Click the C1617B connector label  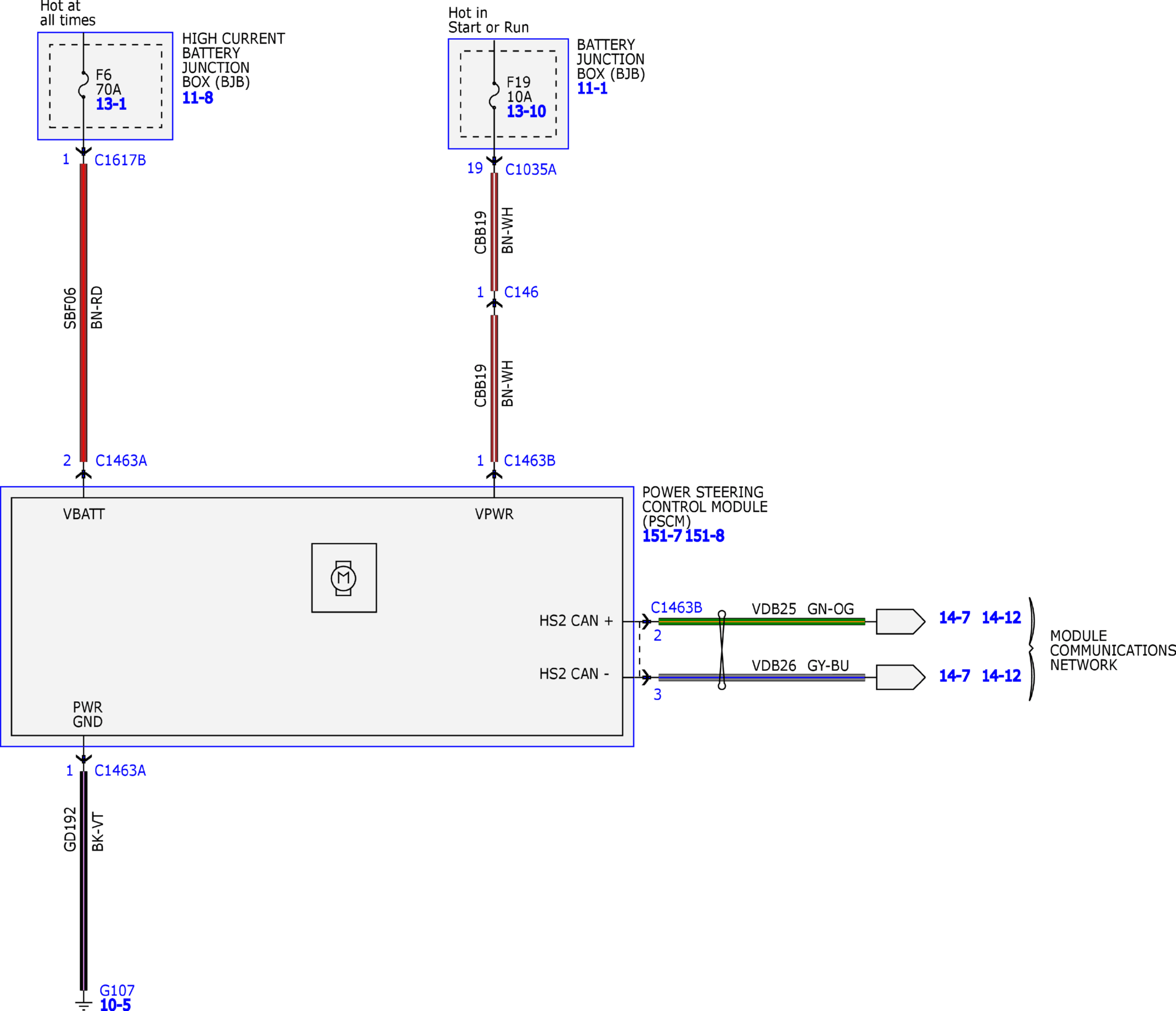[120, 160]
